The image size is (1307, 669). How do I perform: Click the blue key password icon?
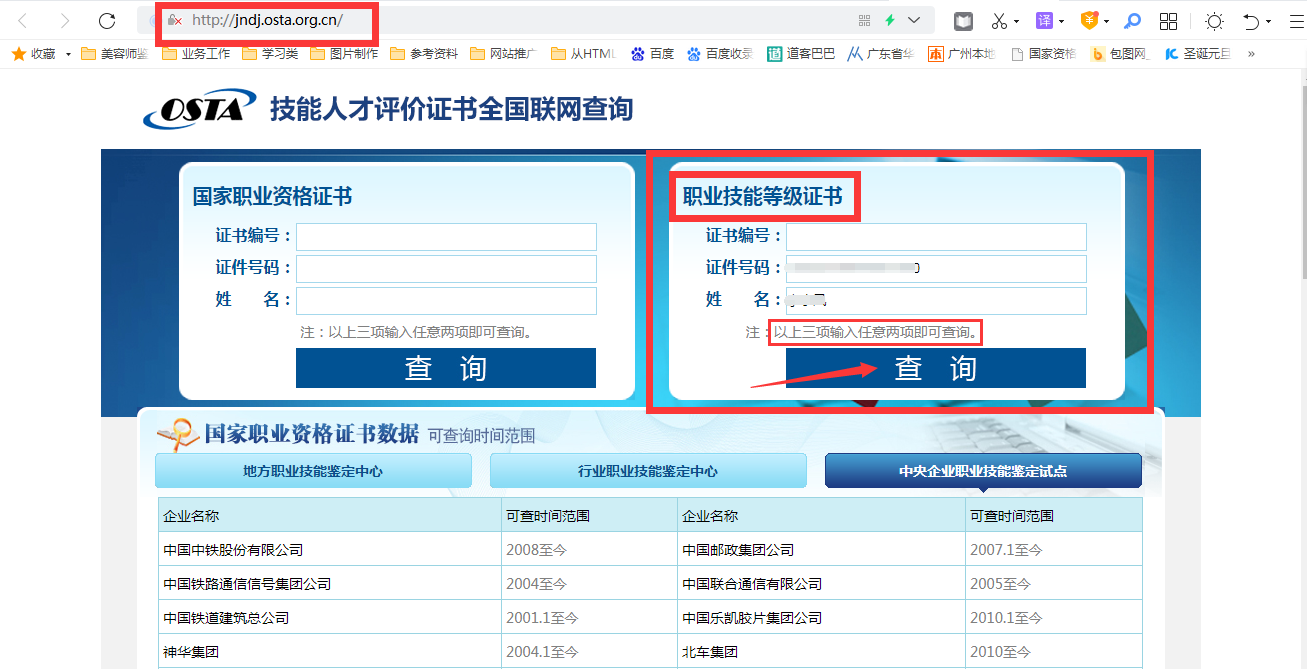click(1133, 21)
